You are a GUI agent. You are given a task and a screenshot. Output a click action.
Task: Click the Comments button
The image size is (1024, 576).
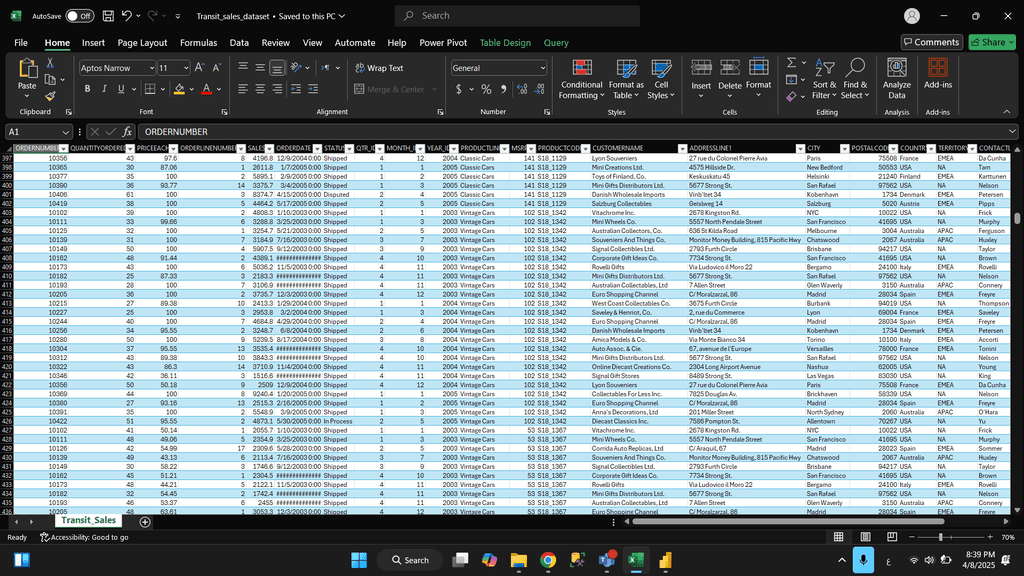coord(932,42)
